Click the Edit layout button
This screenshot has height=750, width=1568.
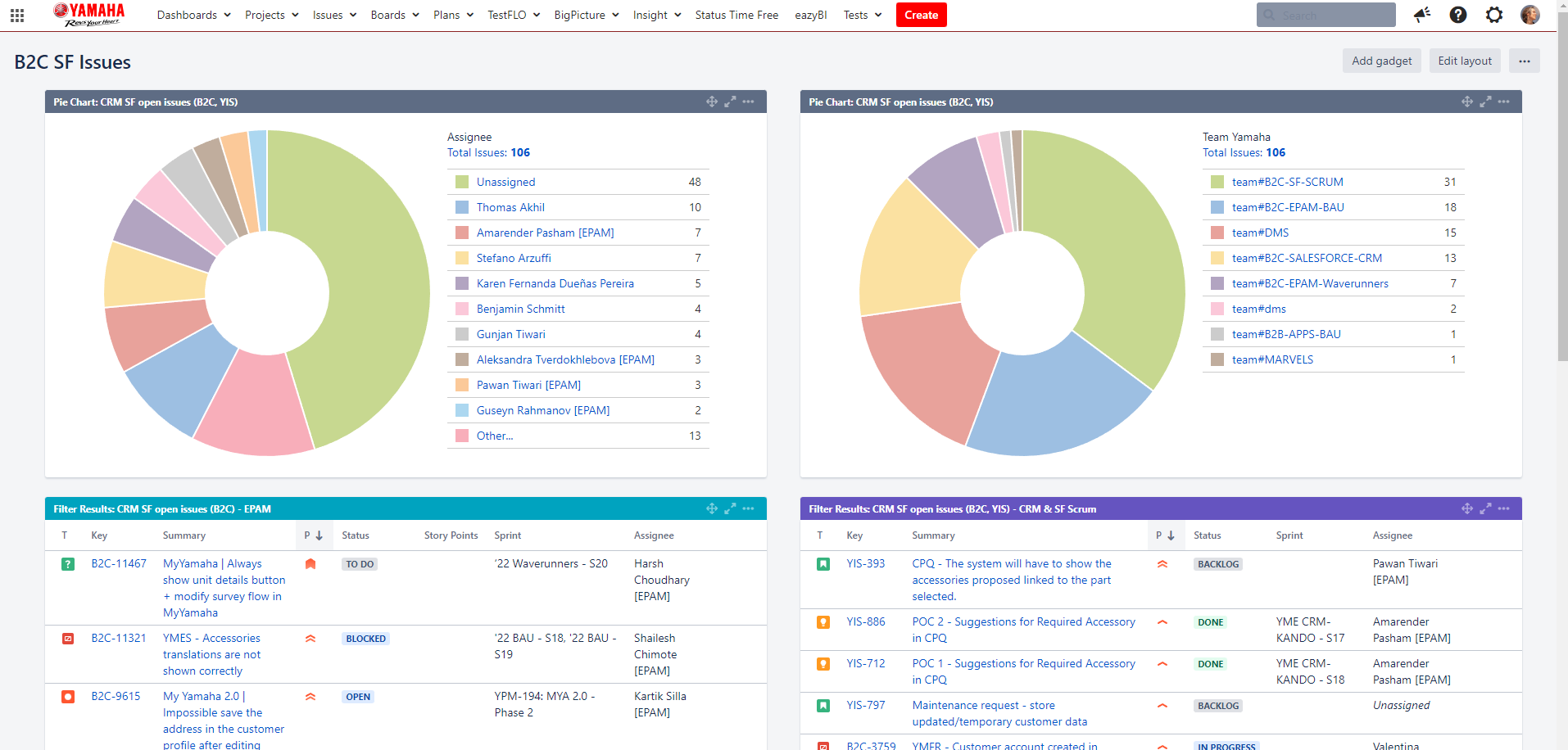1465,61
